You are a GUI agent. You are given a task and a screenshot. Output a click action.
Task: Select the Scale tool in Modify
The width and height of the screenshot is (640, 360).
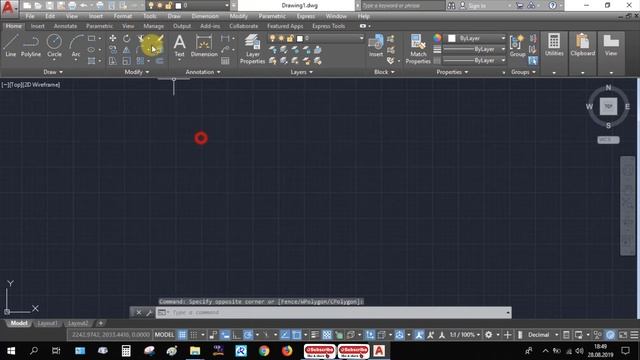(x=127, y=61)
